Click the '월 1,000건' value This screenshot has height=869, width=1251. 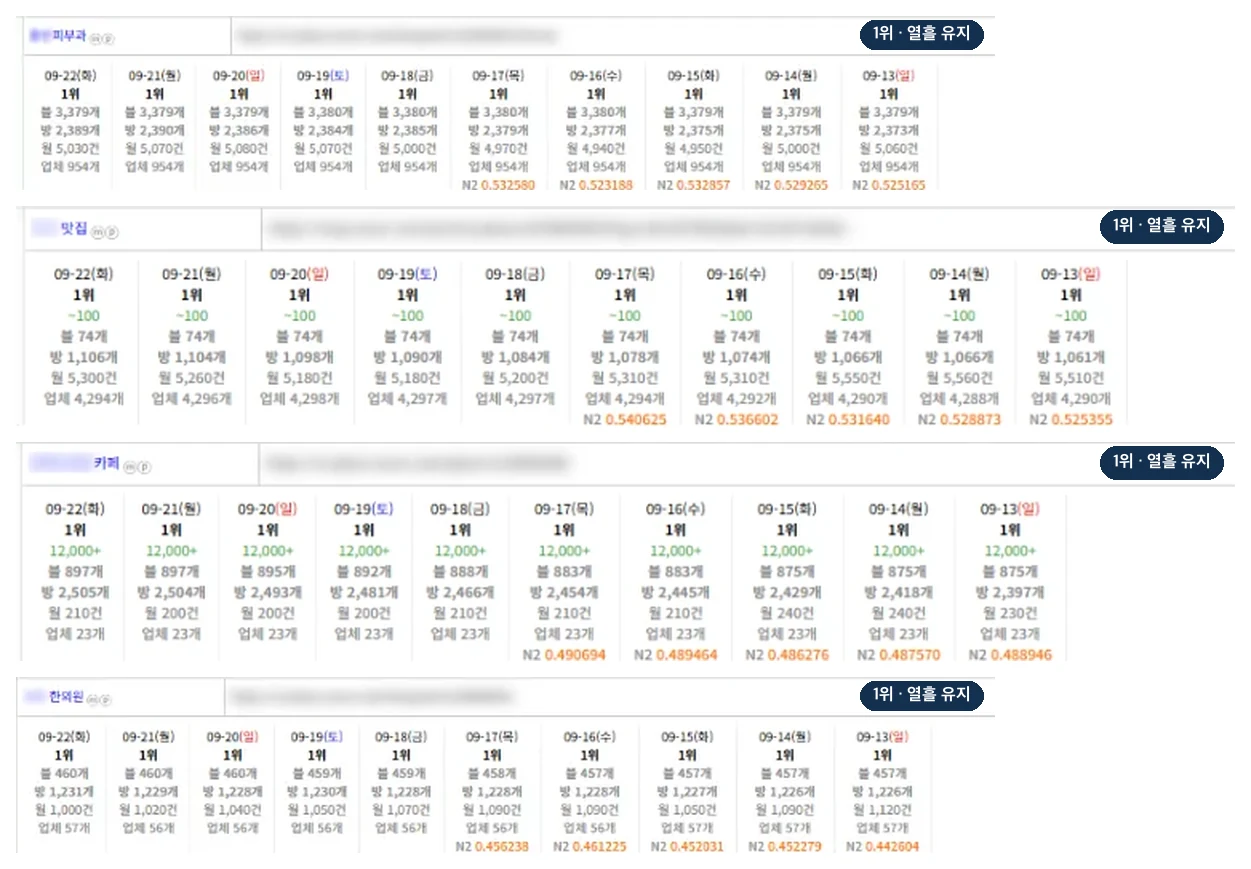point(64,810)
